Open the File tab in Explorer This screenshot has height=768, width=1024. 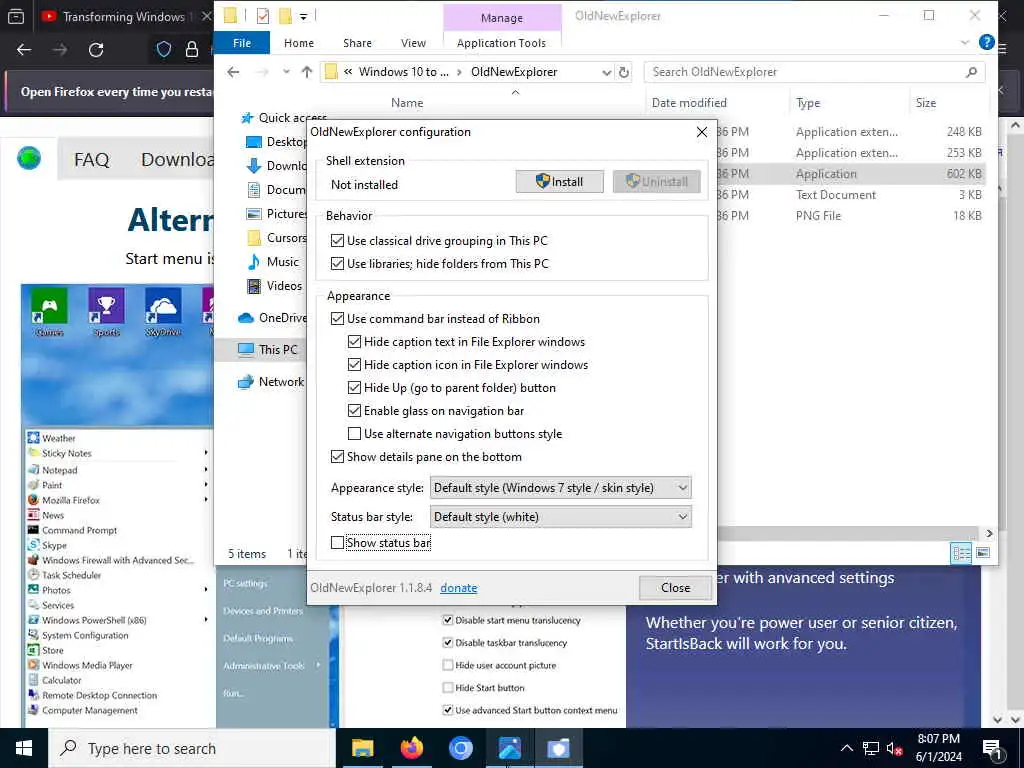(242, 43)
